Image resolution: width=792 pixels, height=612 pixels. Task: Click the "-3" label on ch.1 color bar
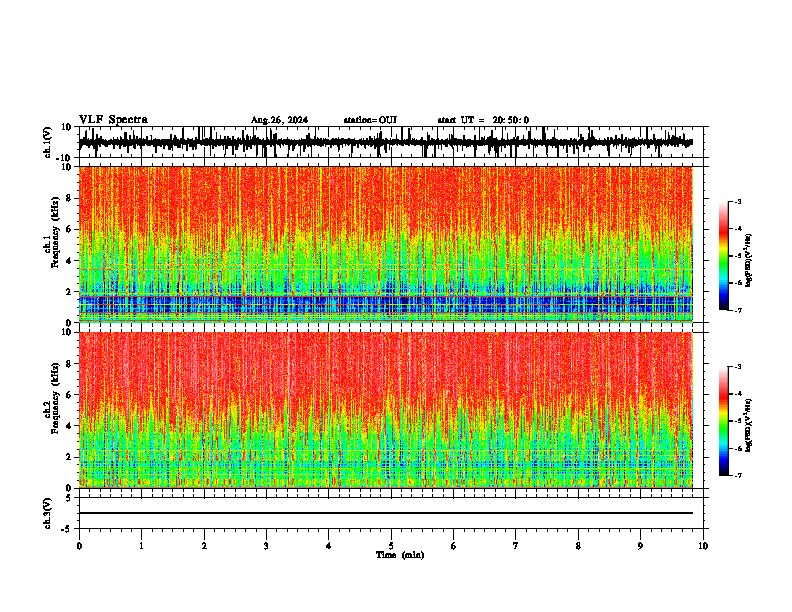tap(737, 202)
